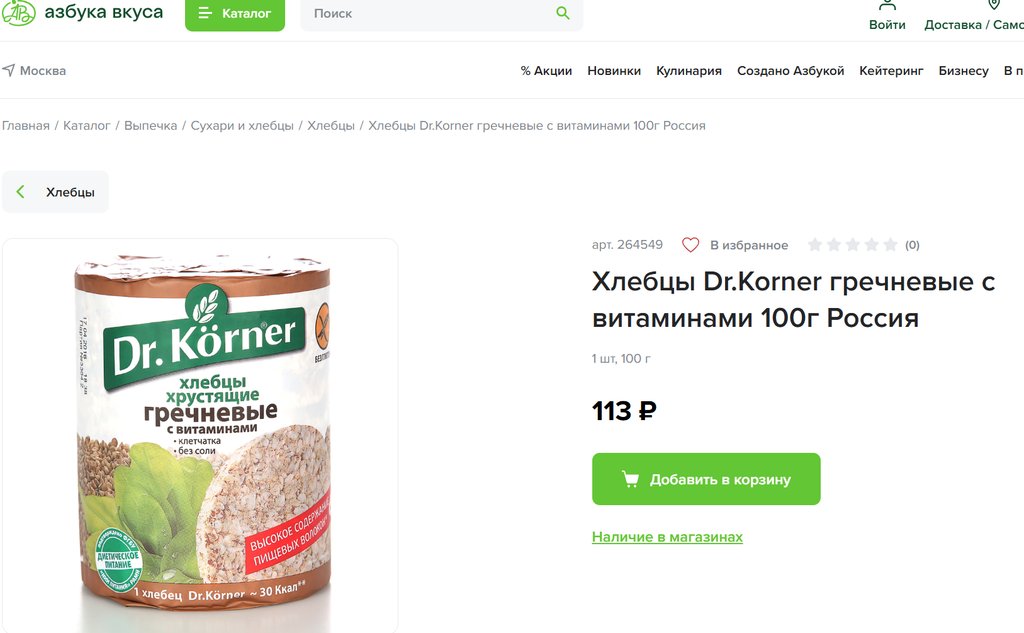This screenshot has width=1024, height=633.
Task: Open the Кейтеринг navigation item
Action: tap(891, 71)
